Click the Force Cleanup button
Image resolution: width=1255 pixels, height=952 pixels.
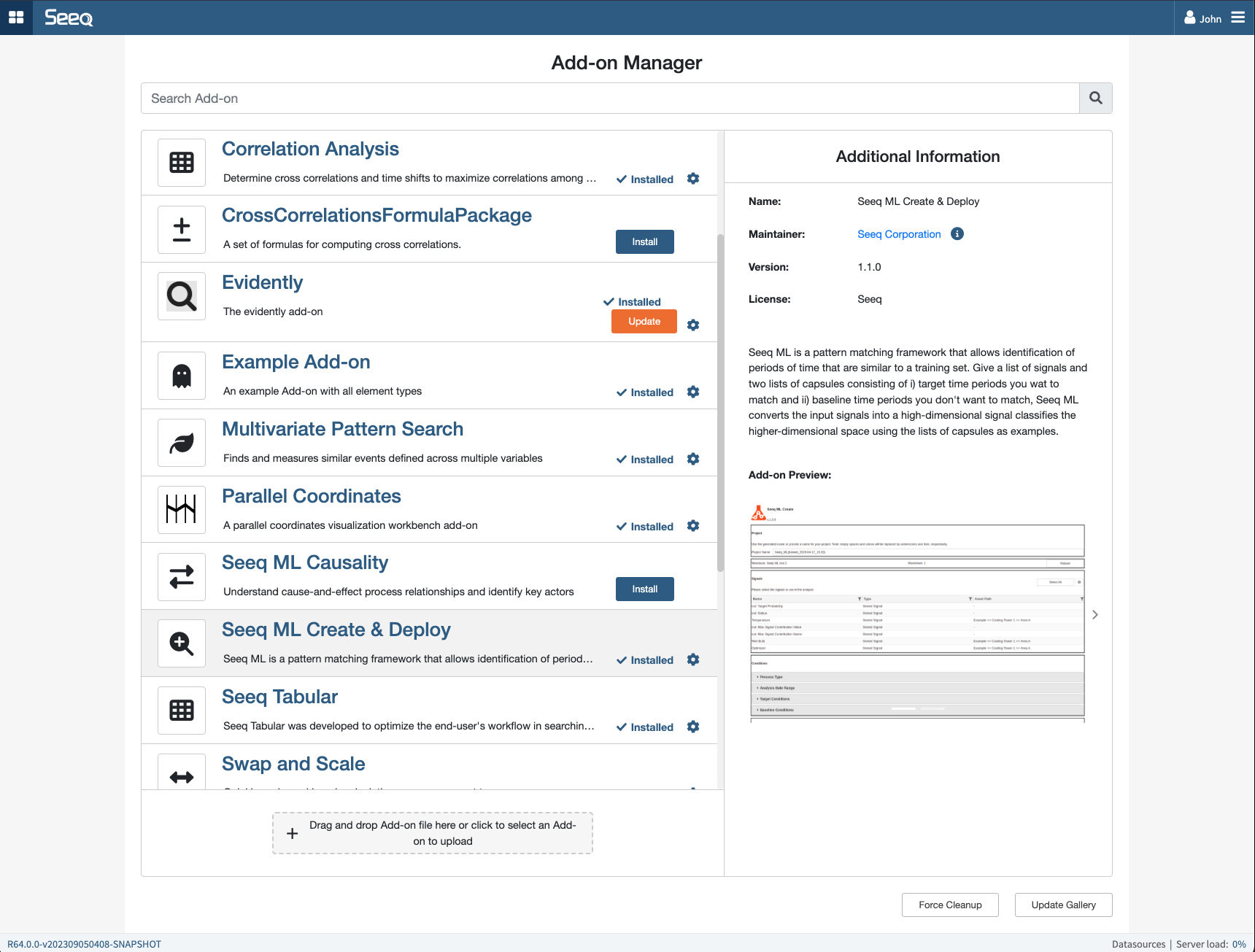click(x=949, y=905)
